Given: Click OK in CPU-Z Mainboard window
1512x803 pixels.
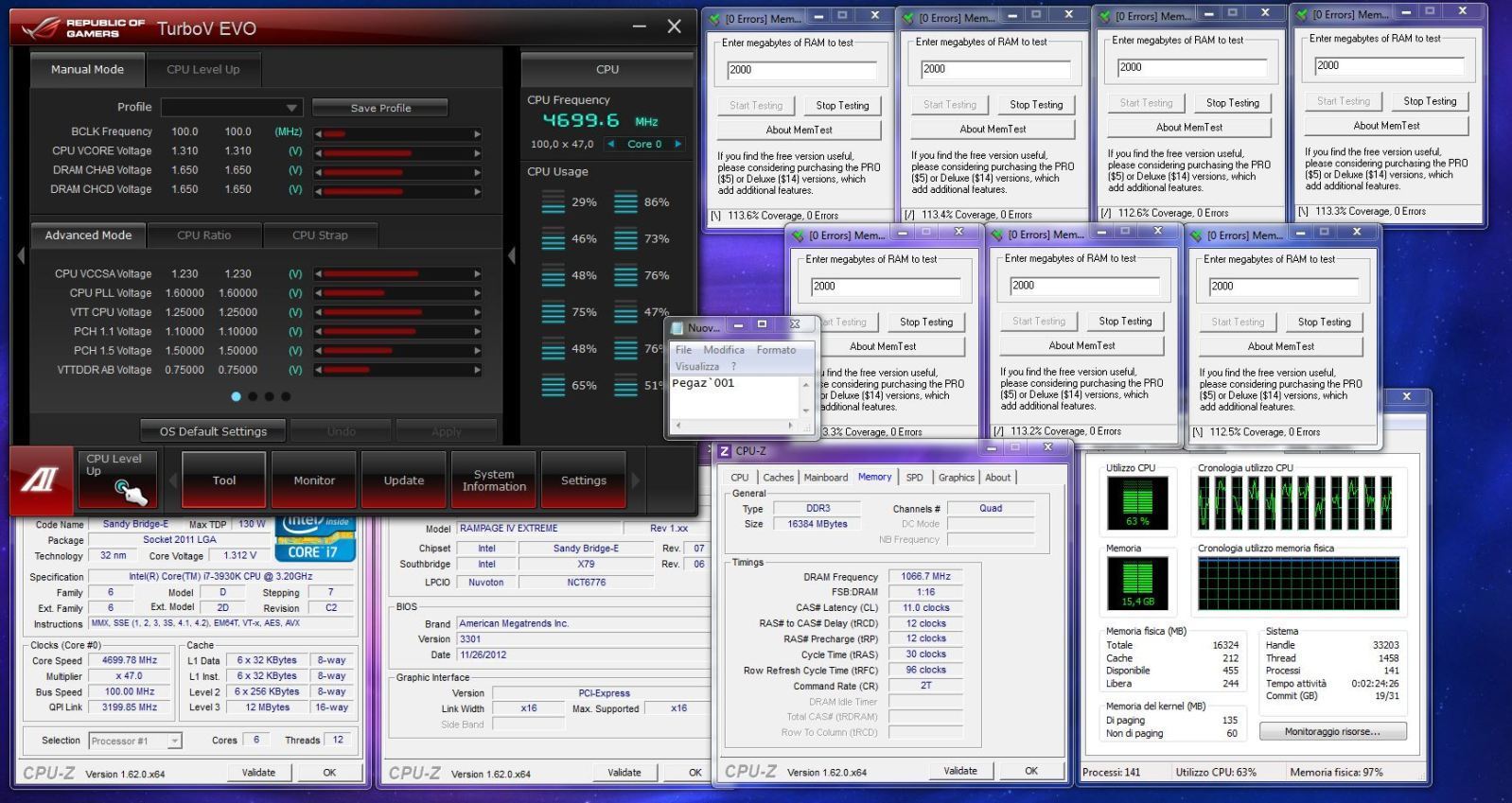Looking at the screenshot, I should [x=695, y=773].
